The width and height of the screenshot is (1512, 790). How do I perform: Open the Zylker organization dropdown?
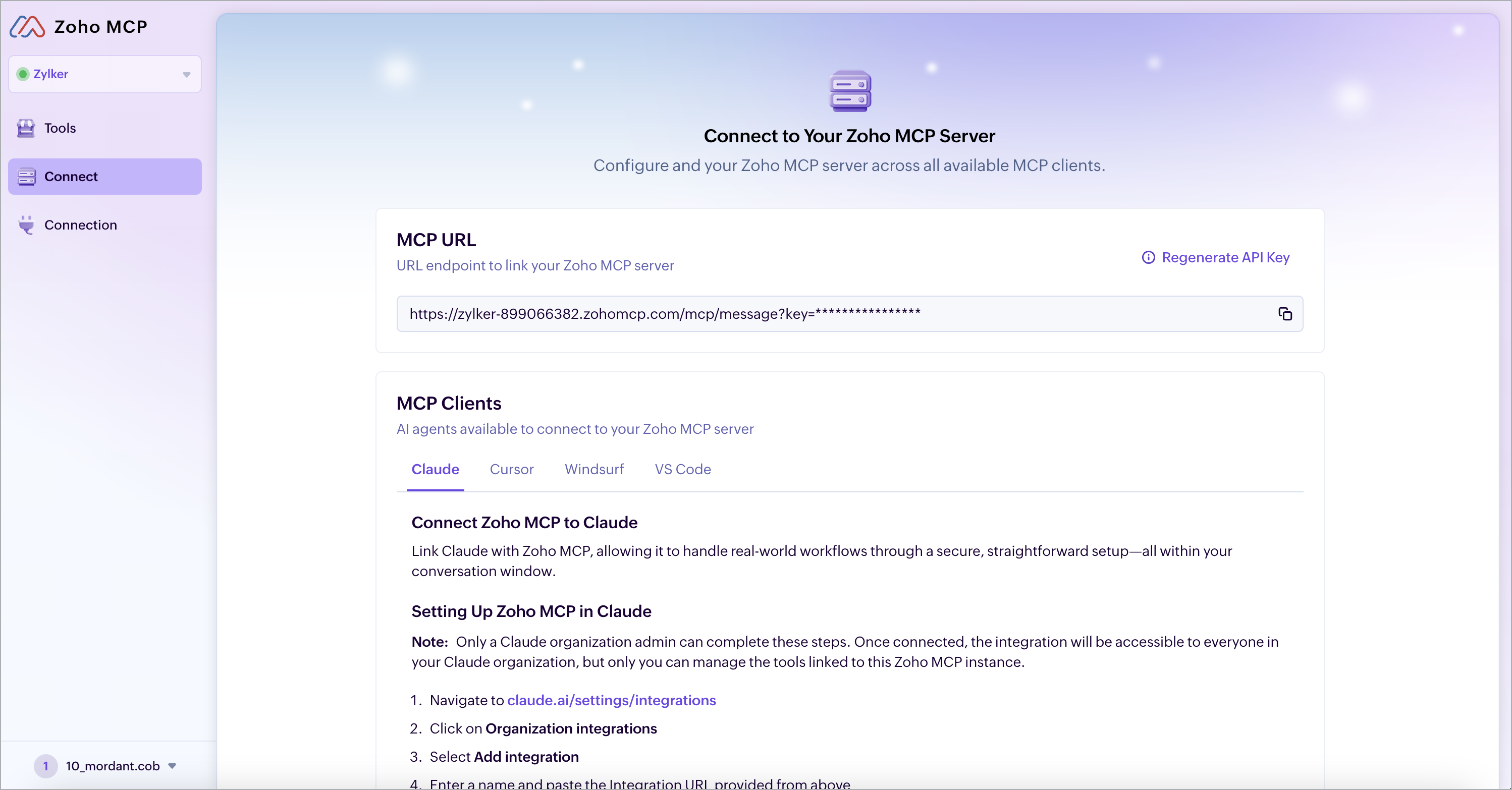(x=104, y=74)
